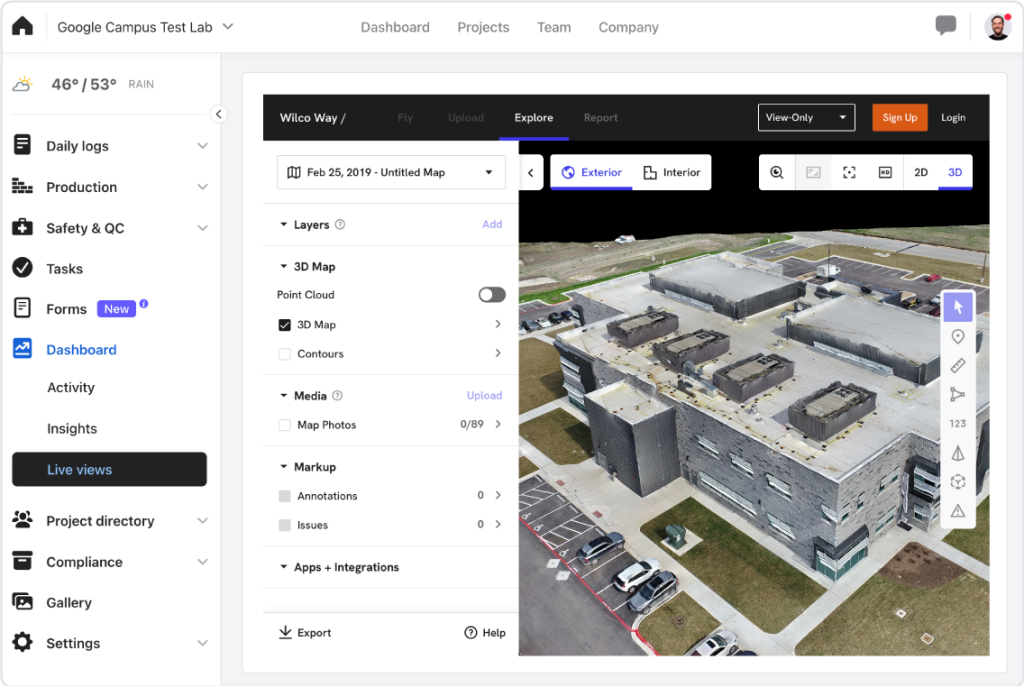Click the orange Sign Up button
This screenshot has height=686, width=1024.
click(x=899, y=118)
